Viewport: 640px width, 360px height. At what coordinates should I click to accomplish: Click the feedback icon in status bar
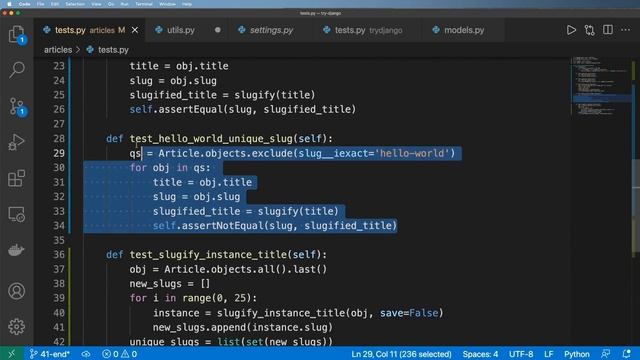tap(606, 354)
